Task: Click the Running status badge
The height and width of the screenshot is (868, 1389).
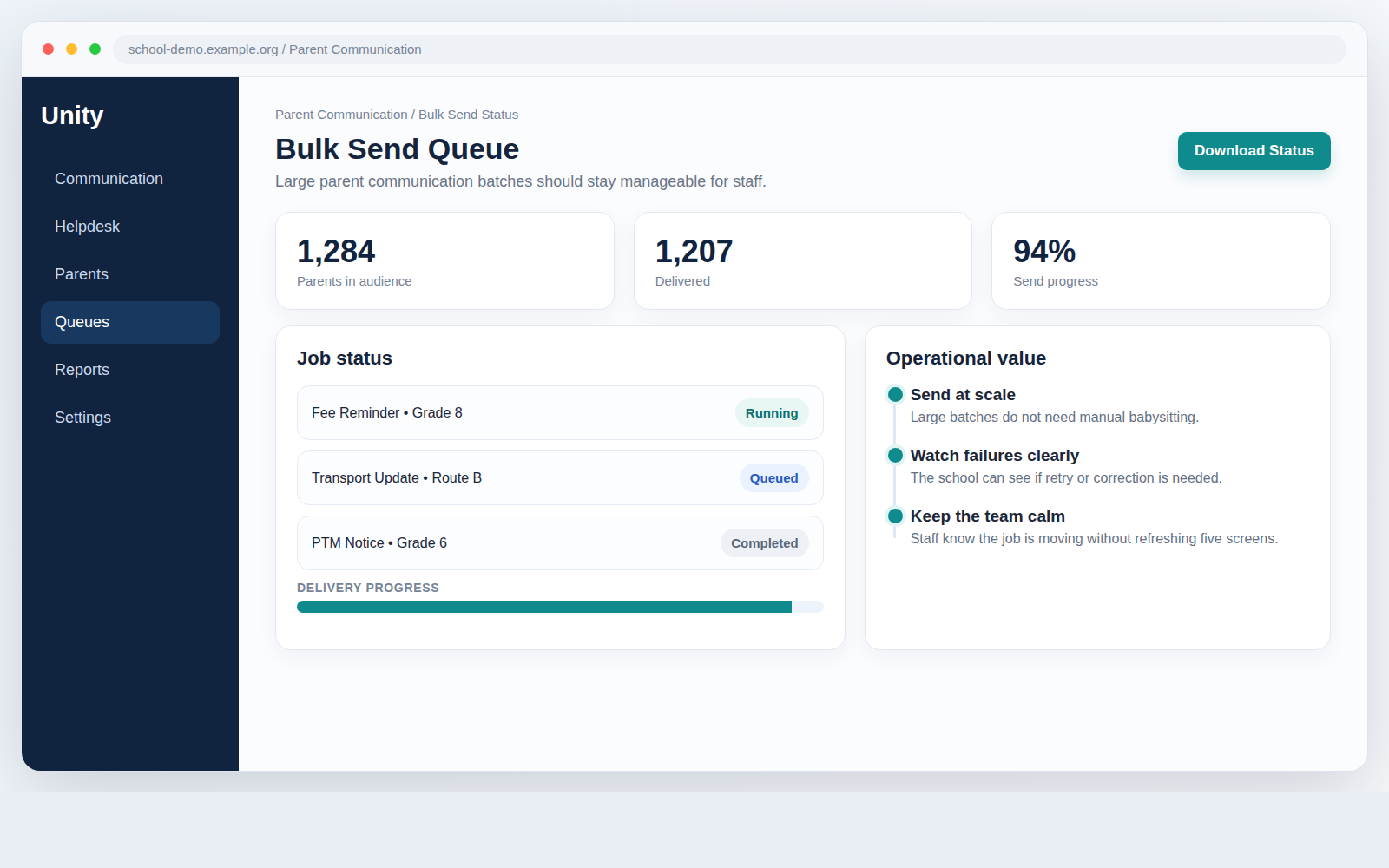Action: tap(772, 413)
